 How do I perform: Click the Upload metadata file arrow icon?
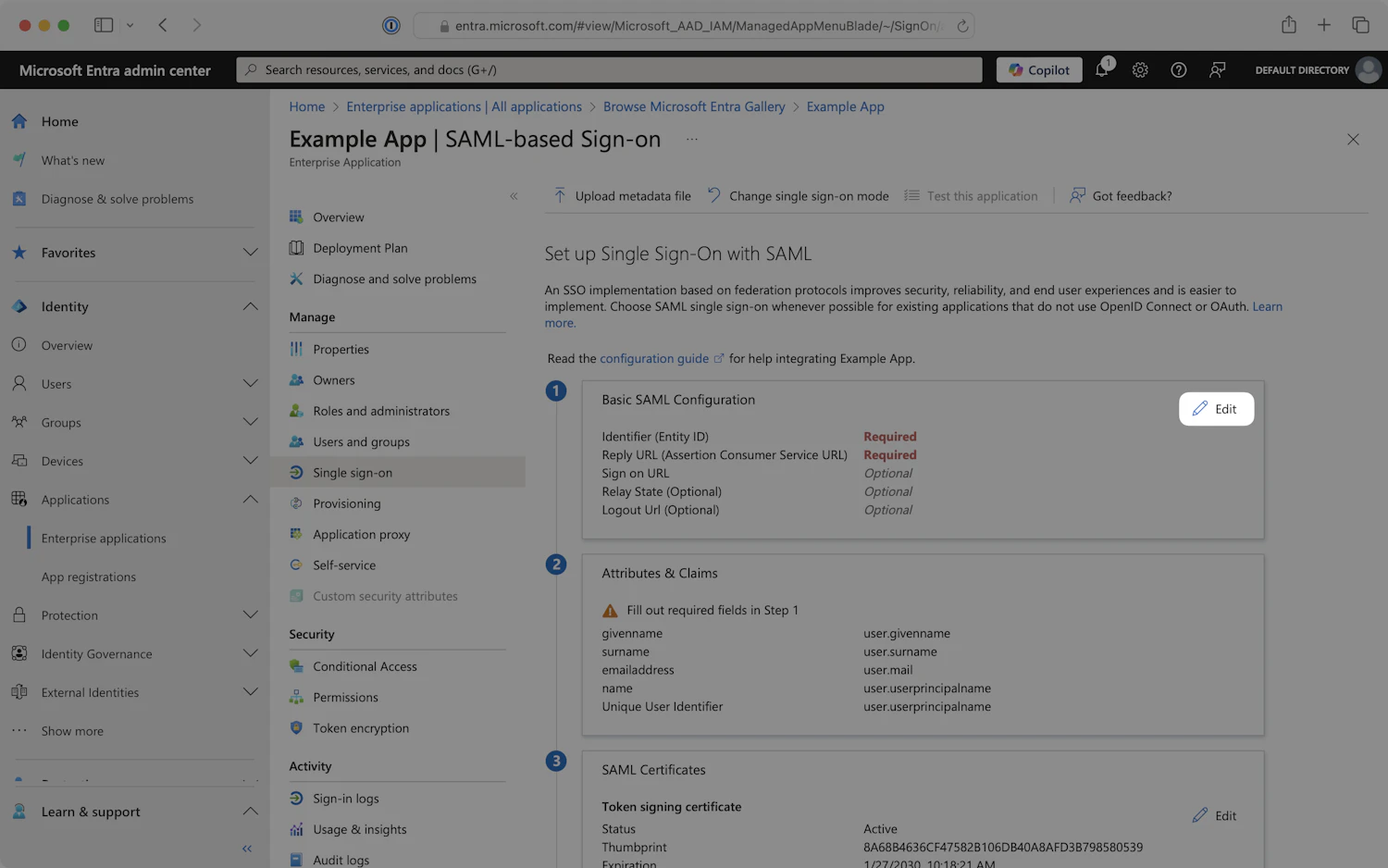(x=560, y=195)
